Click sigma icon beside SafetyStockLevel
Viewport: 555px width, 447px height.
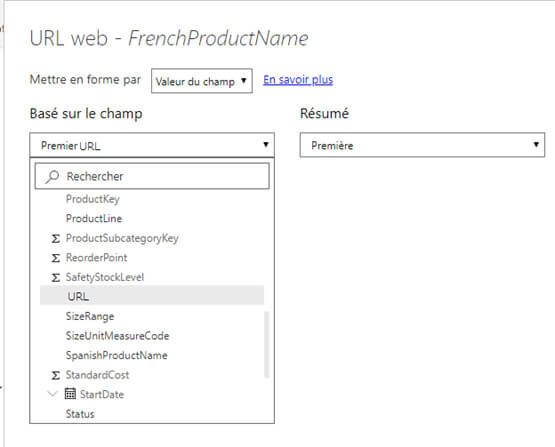click(x=56, y=277)
